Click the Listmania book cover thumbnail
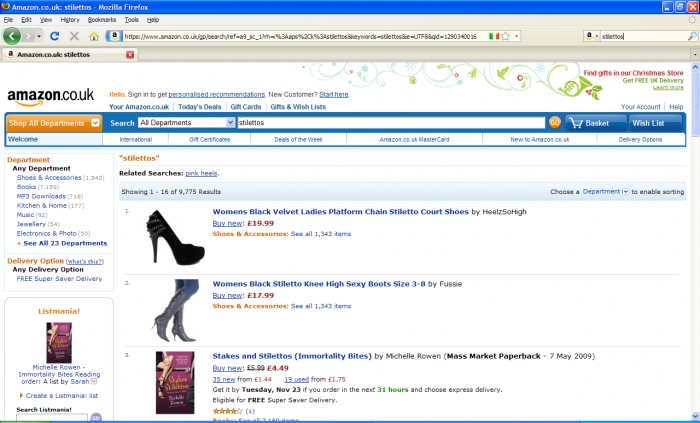The height and width of the screenshot is (423, 700). (59, 343)
